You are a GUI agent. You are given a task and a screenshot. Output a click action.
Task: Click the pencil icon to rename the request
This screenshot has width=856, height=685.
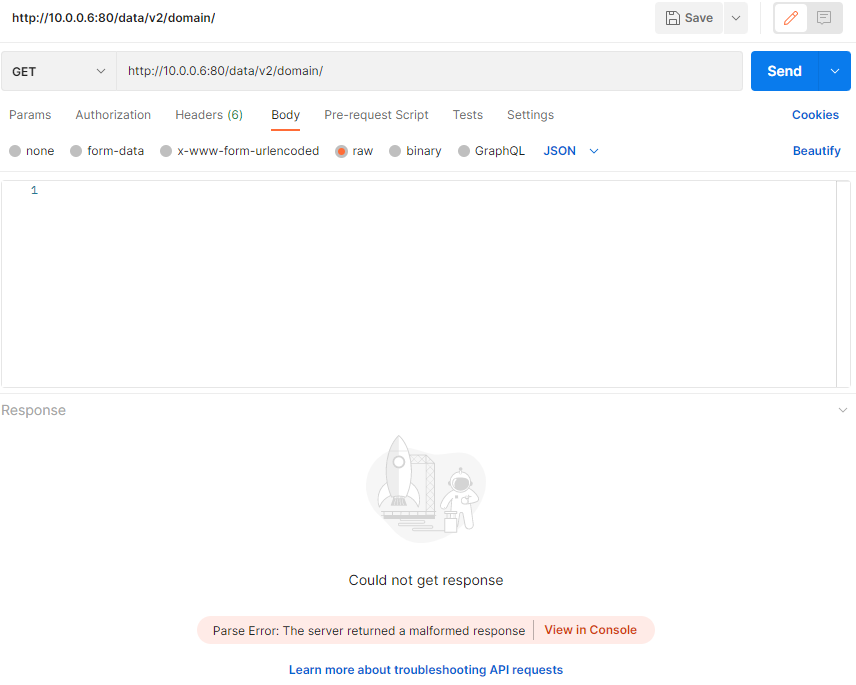[x=789, y=18]
